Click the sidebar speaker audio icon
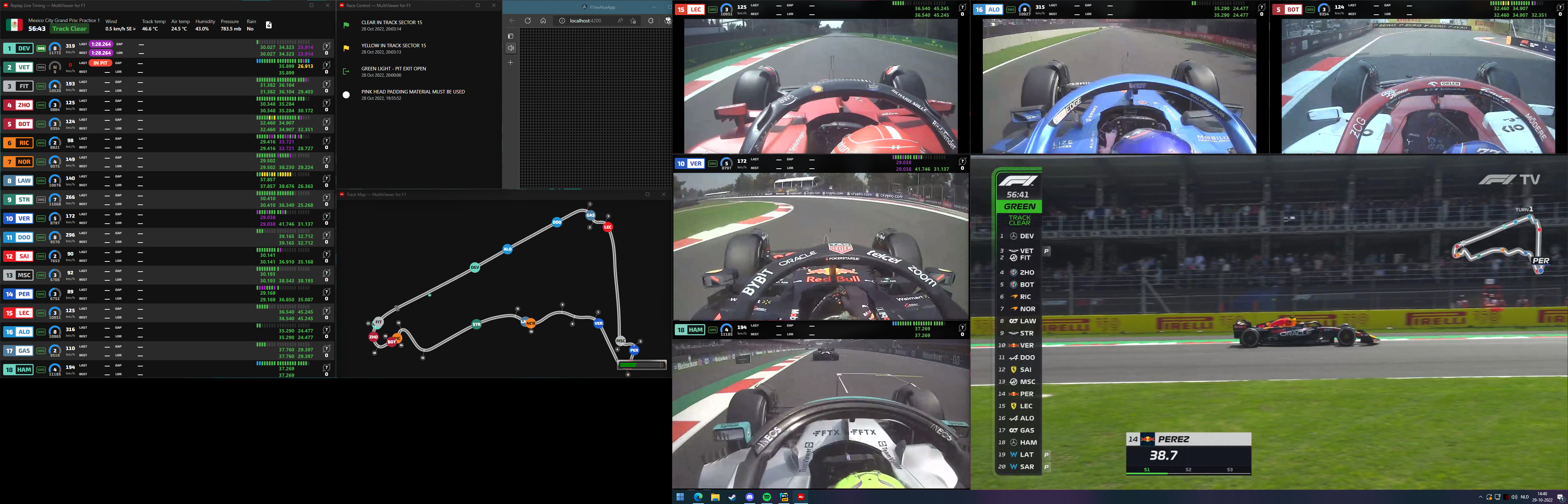The image size is (1568, 504). point(511,49)
